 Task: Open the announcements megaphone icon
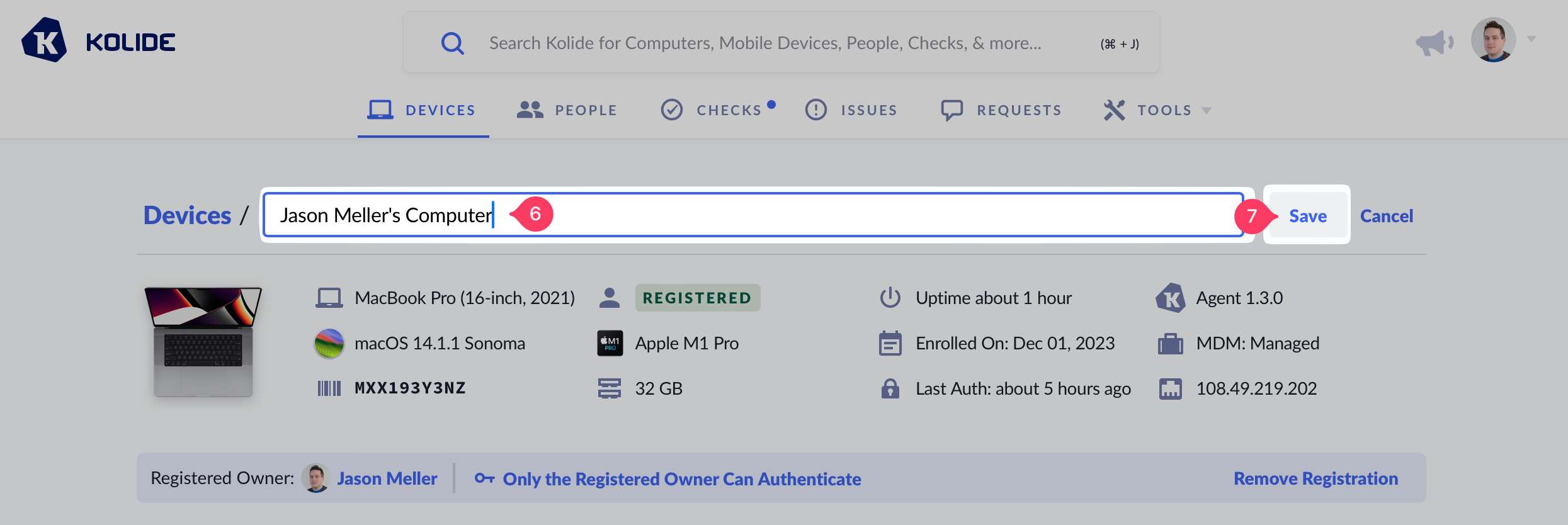1433,43
